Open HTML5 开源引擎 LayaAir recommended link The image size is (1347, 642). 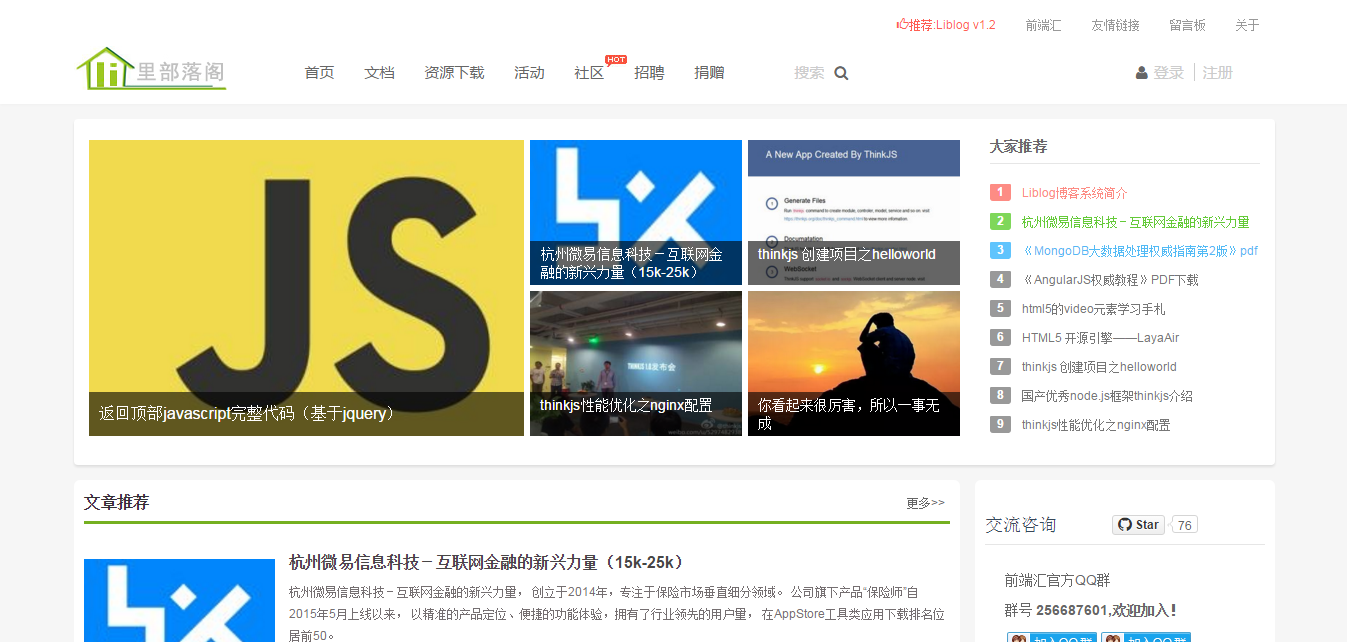tap(1100, 338)
